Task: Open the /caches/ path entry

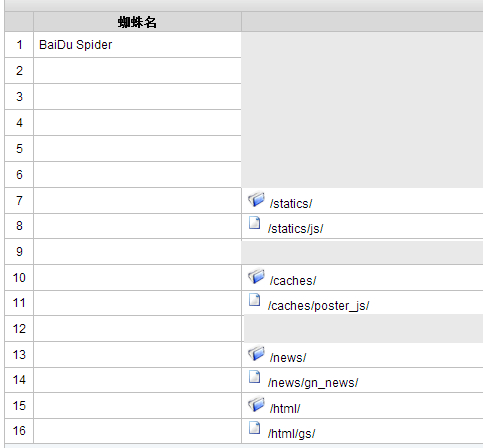Action: point(293,281)
